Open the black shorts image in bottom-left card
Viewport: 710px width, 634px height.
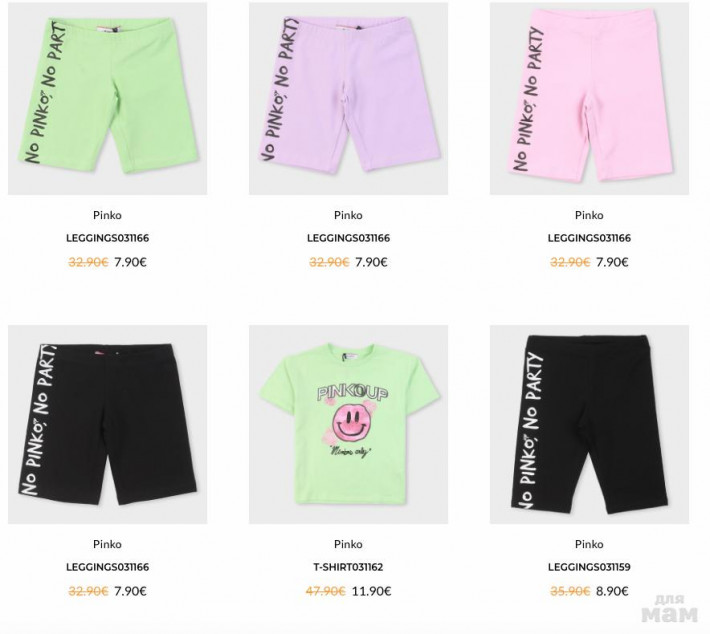click(107, 424)
